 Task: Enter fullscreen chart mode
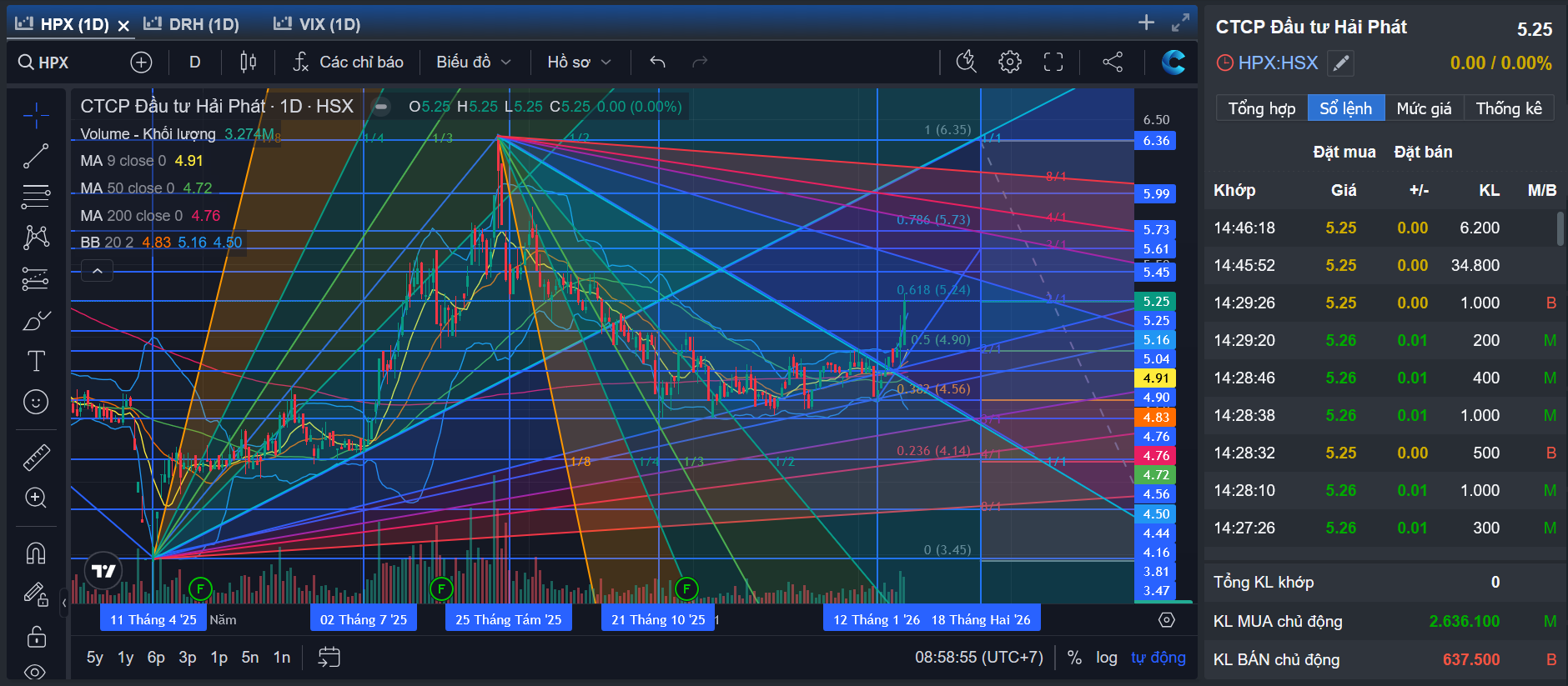[1053, 63]
